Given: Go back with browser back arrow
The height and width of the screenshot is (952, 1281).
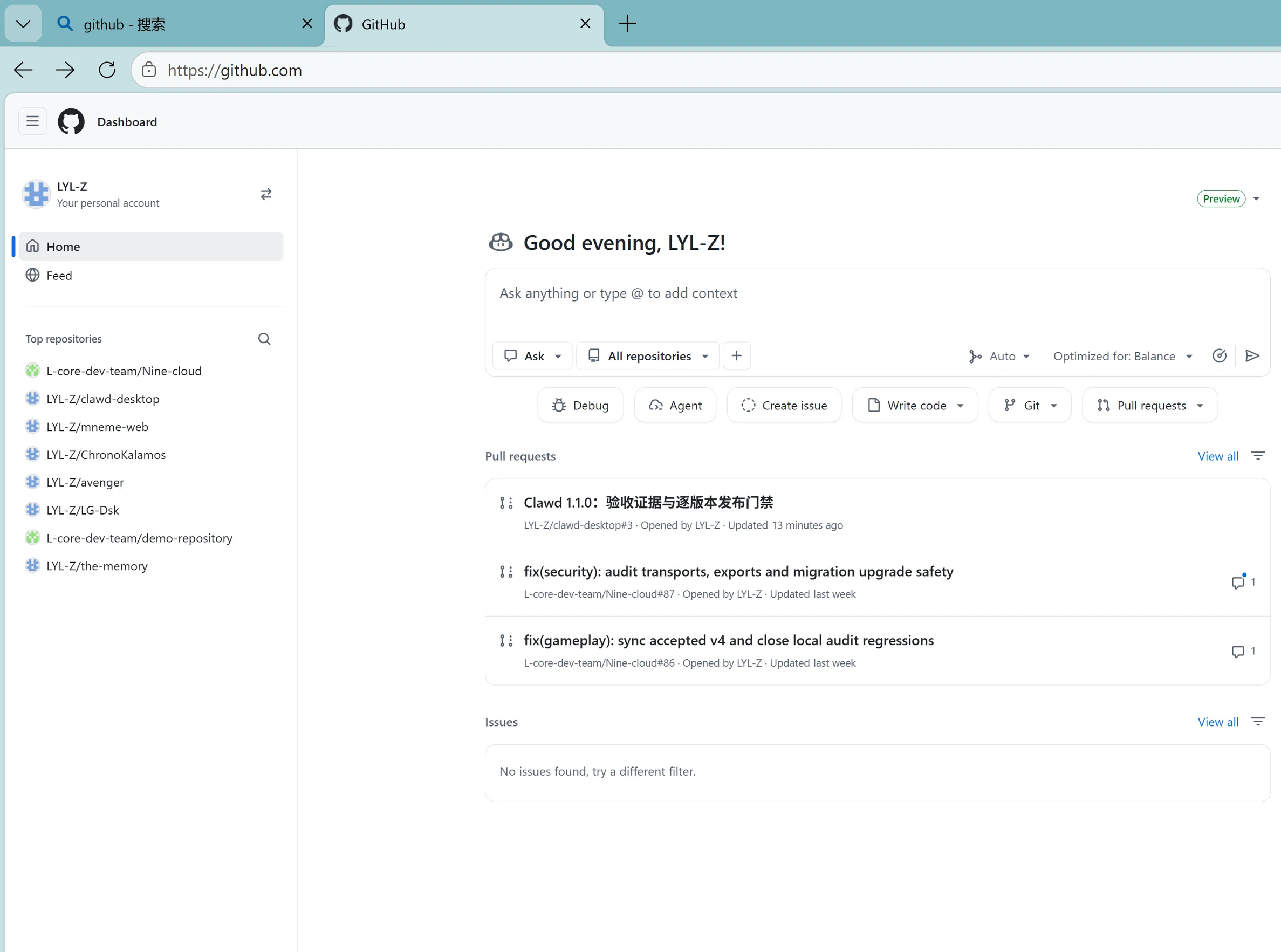Looking at the screenshot, I should click(x=23, y=70).
